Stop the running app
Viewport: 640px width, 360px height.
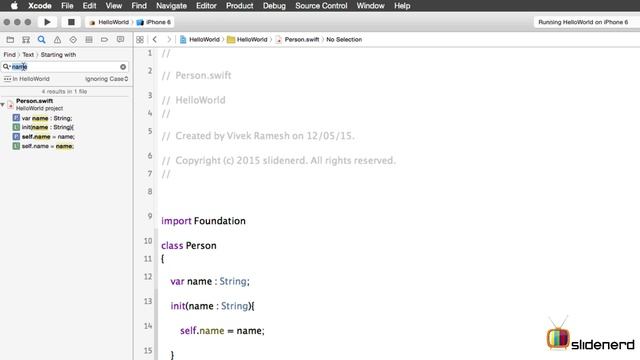[x=71, y=22]
